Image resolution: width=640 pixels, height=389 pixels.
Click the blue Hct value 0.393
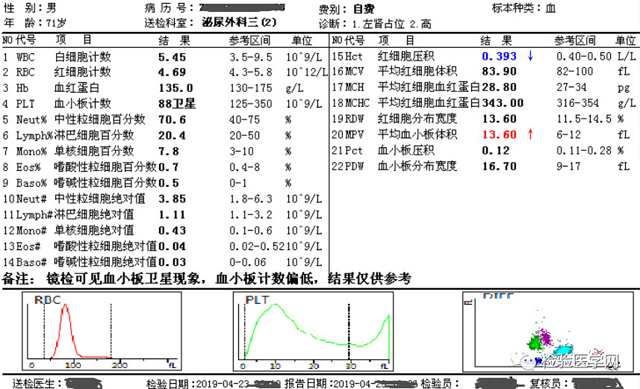click(x=499, y=56)
